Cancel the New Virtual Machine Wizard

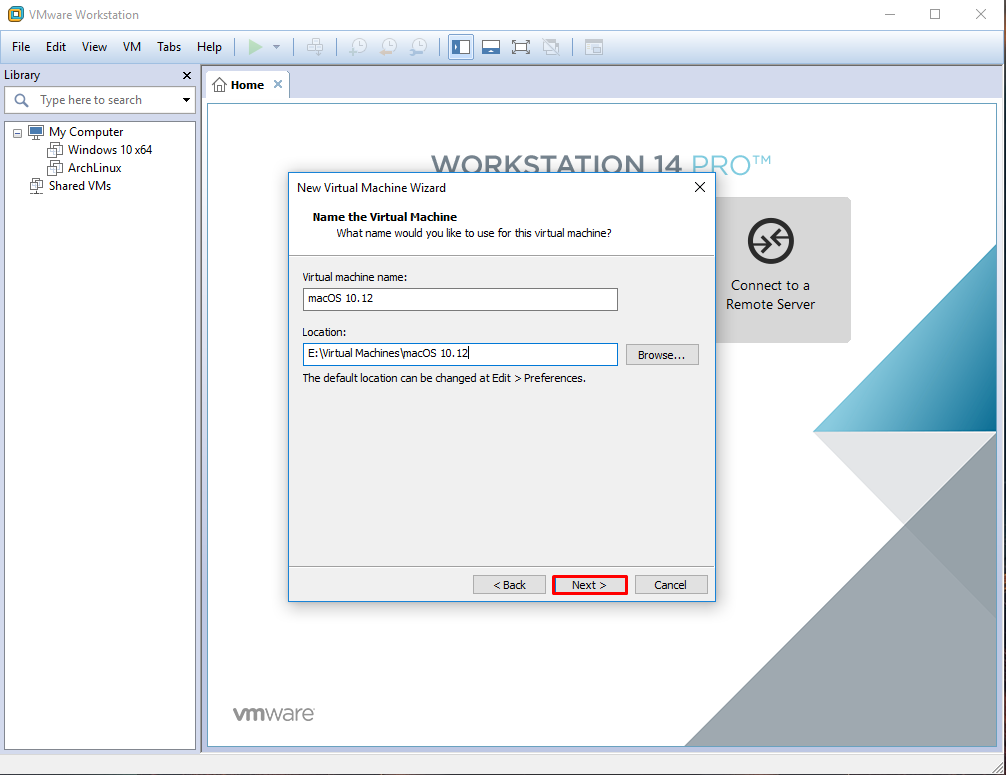click(670, 585)
